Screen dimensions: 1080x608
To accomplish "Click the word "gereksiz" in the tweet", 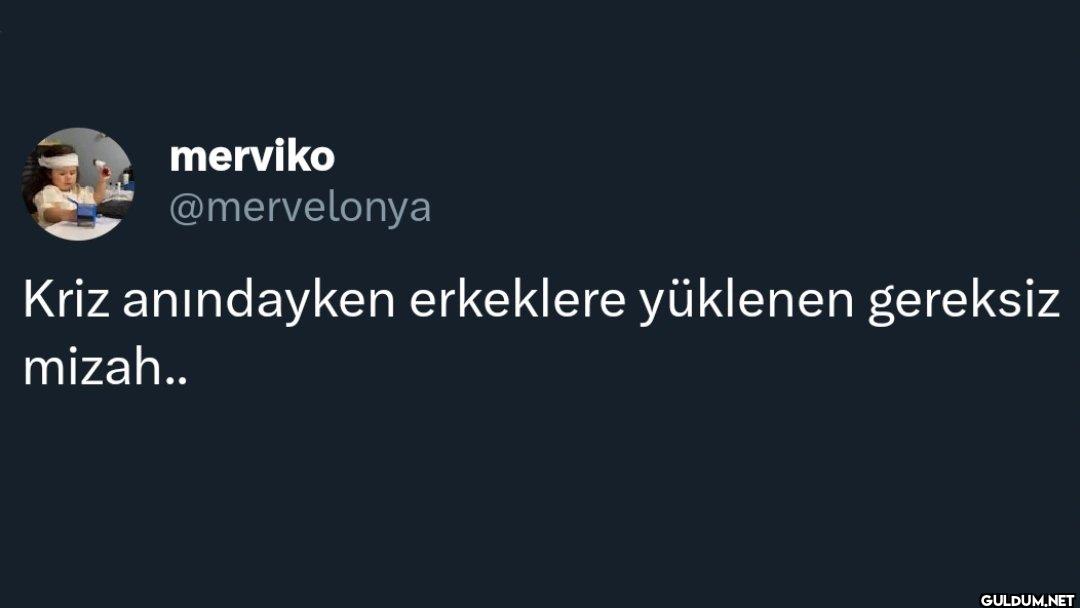I will (x=964, y=301).
